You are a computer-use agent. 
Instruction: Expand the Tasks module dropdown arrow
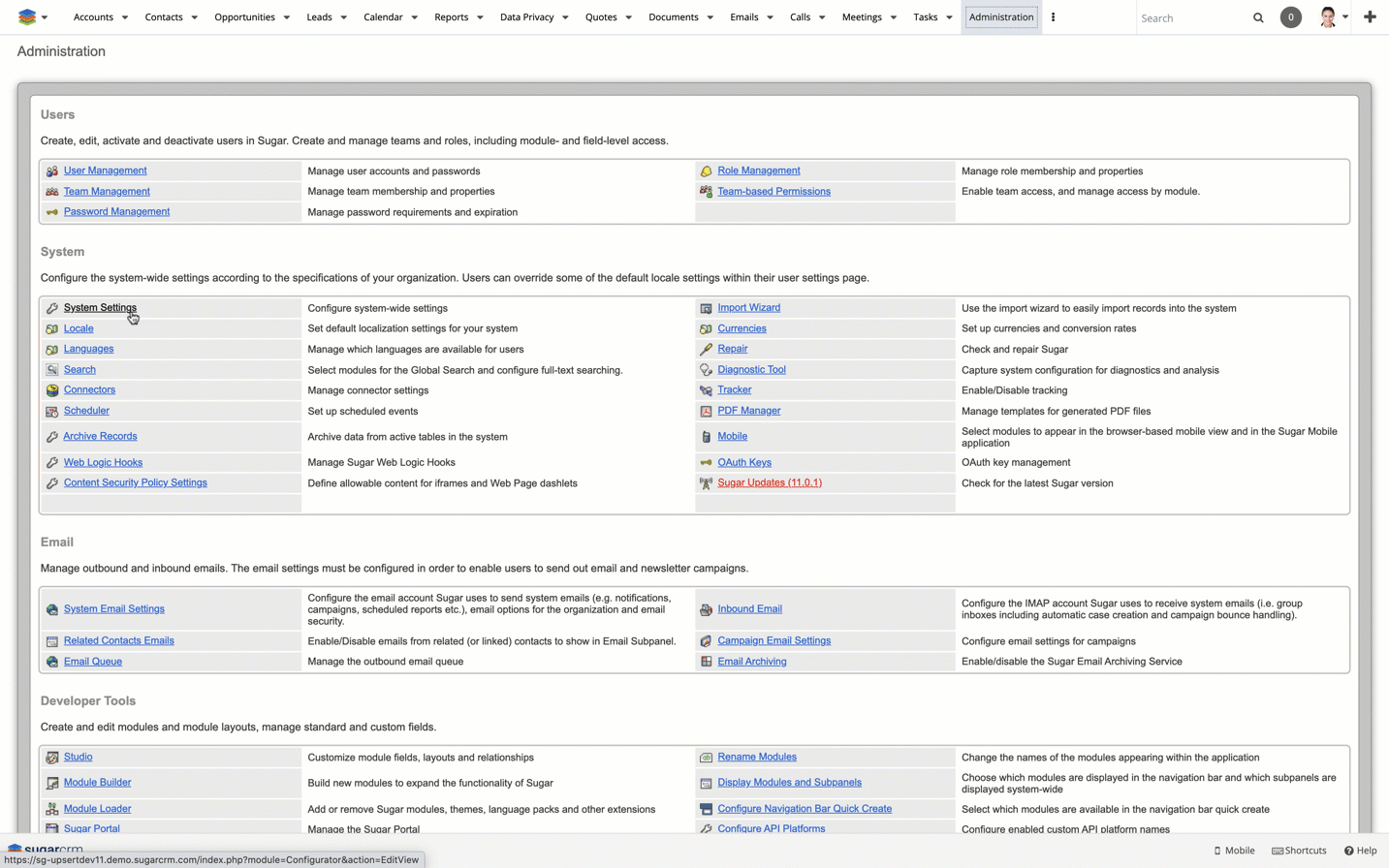(949, 17)
